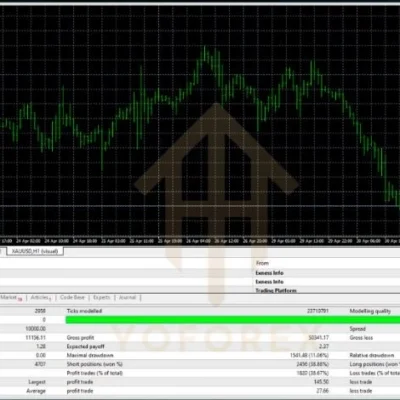Click the 'Ticks modelled' label
The image size is (400, 400).
(84, 311)
